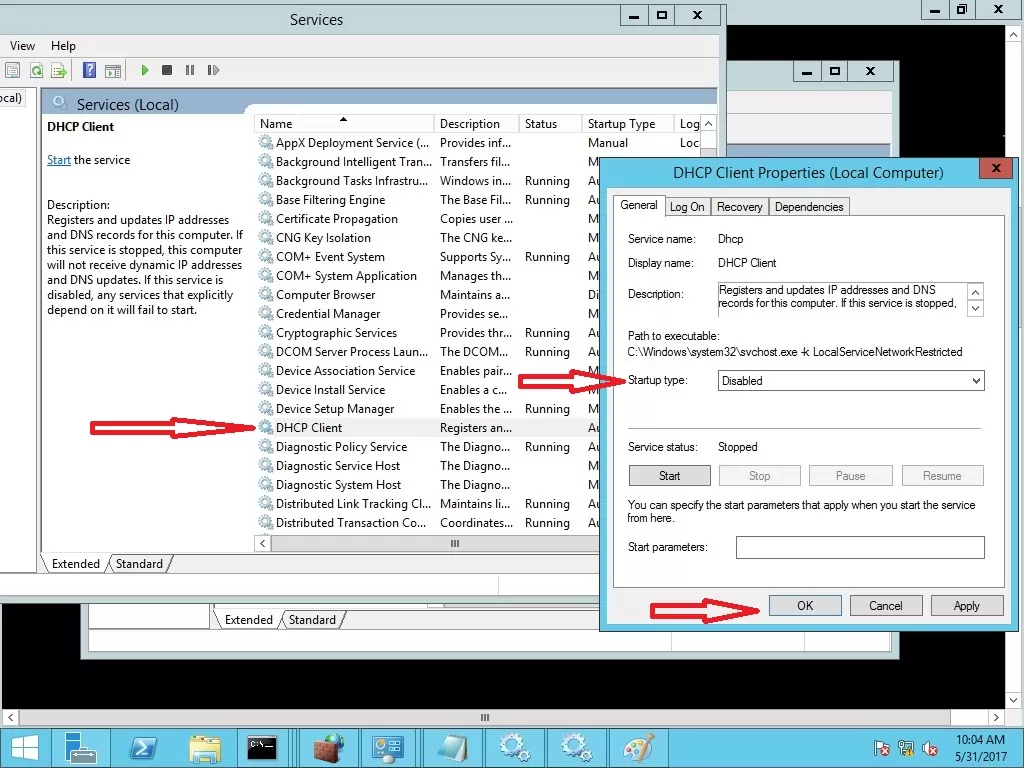Select the Standard tab in Services window
The image size is (1024, 768).
point(139,564)
